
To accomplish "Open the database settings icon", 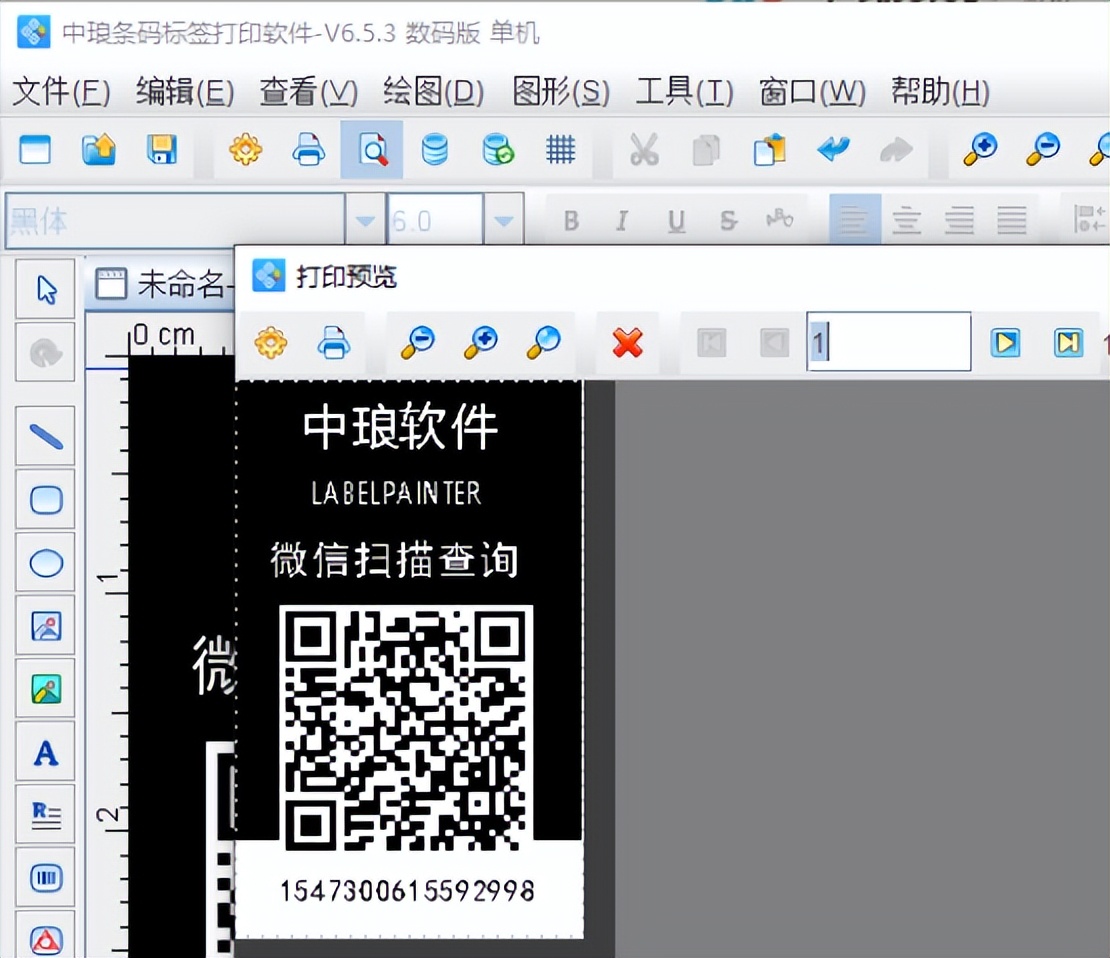I will coord(434,149).
